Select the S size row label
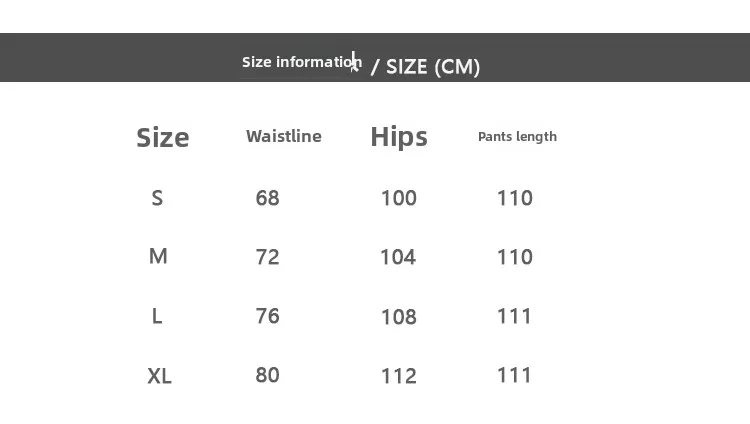The image size is (750, 424). tap(157, 198)
